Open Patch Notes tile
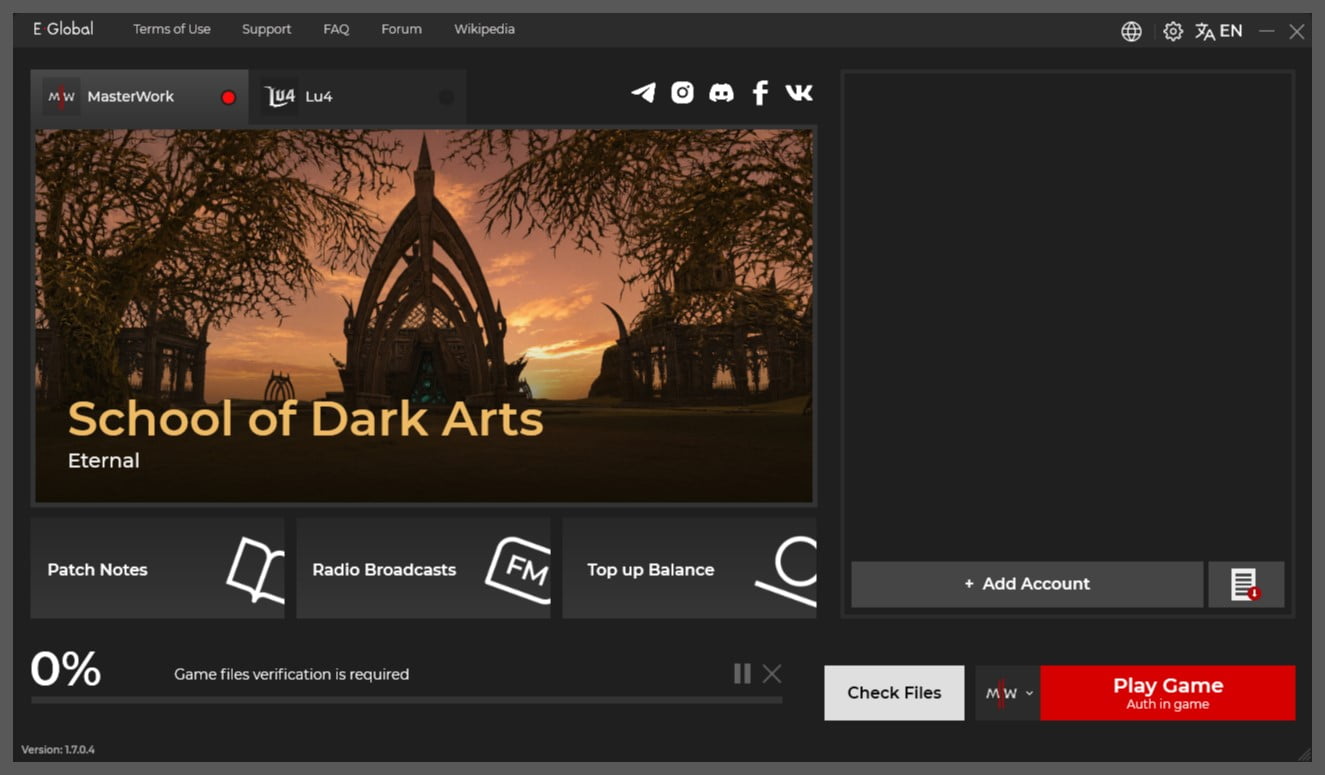 coord(157,568)
